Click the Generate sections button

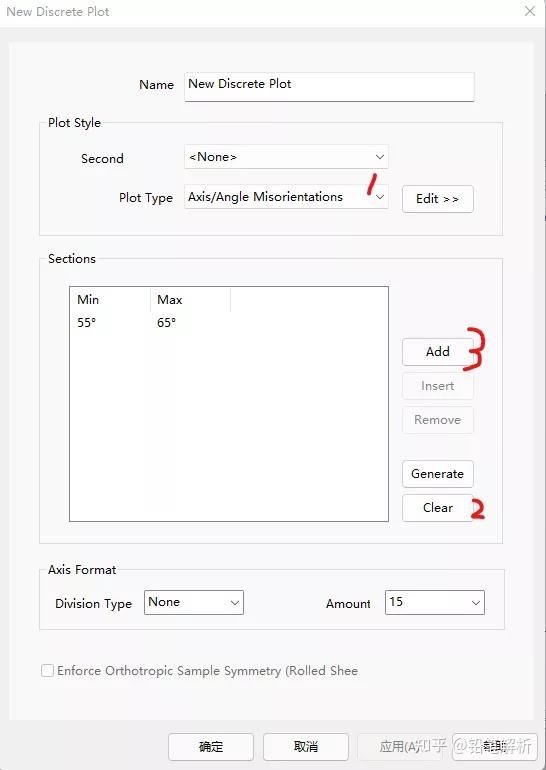437,474
